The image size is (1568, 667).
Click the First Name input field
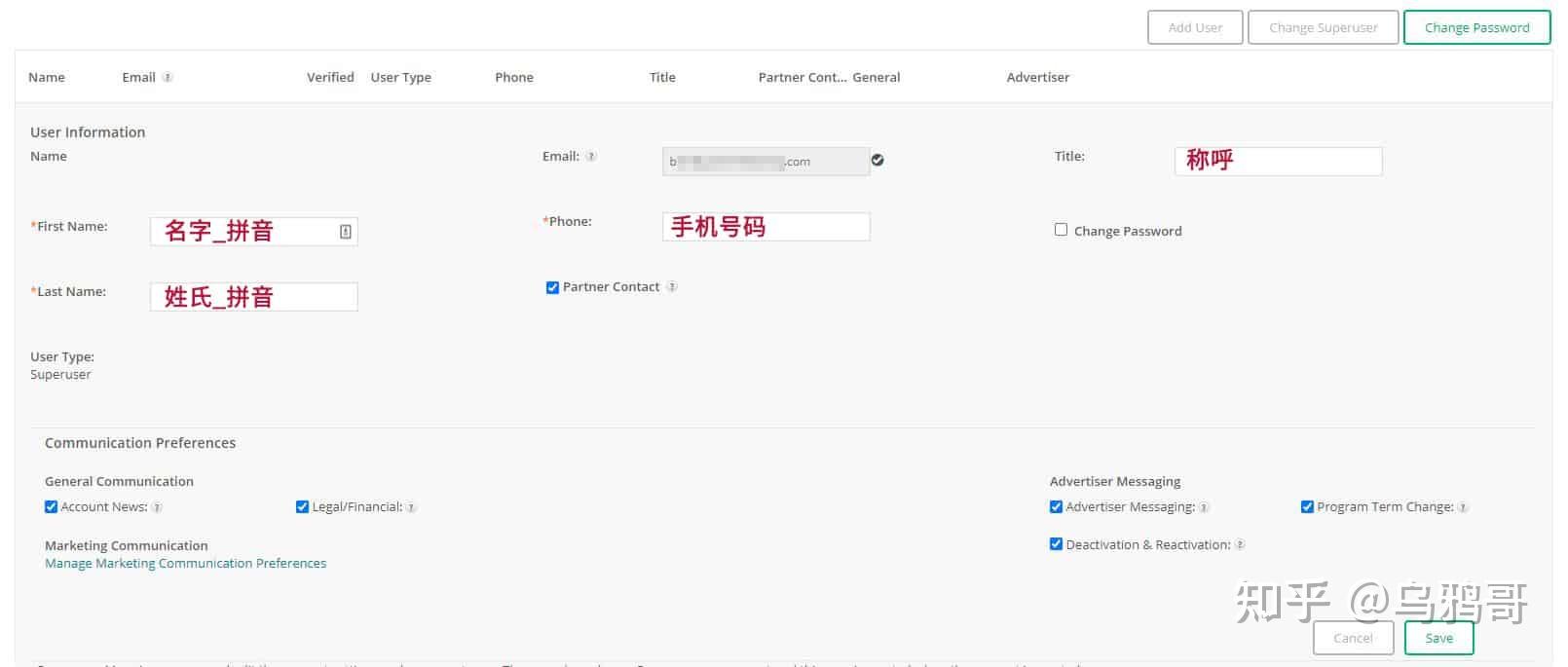pyautogui.click(x=253, y=231)
